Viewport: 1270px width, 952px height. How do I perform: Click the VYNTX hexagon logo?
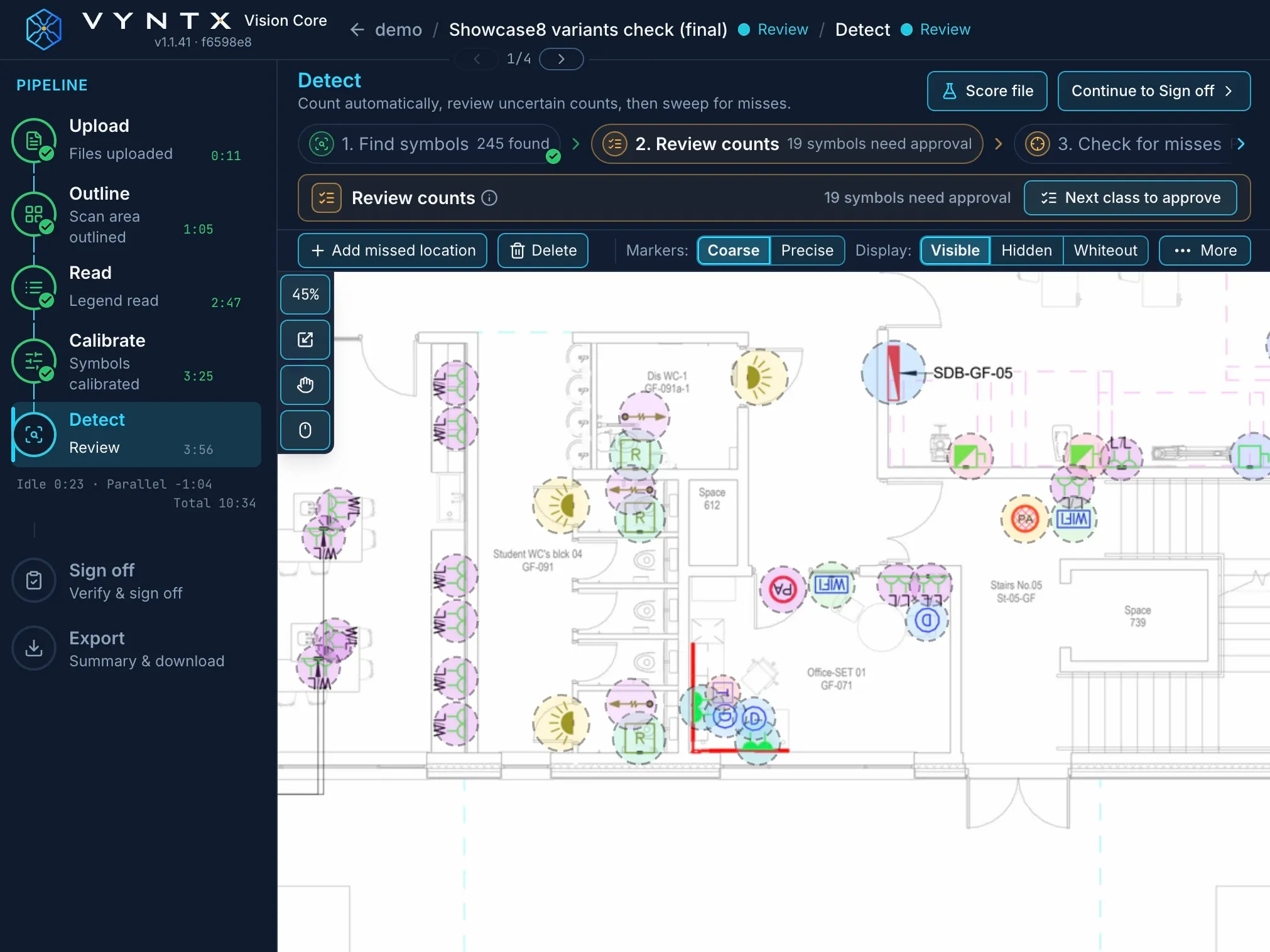tap(43, 29)
